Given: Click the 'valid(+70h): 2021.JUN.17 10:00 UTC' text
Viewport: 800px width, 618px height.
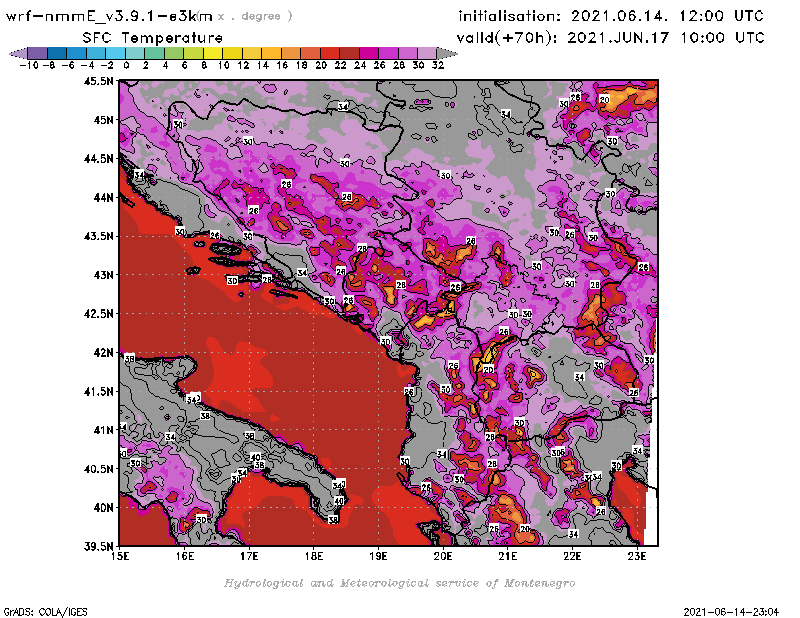Looking at the screenshot, I should click(x=610, y=37).
